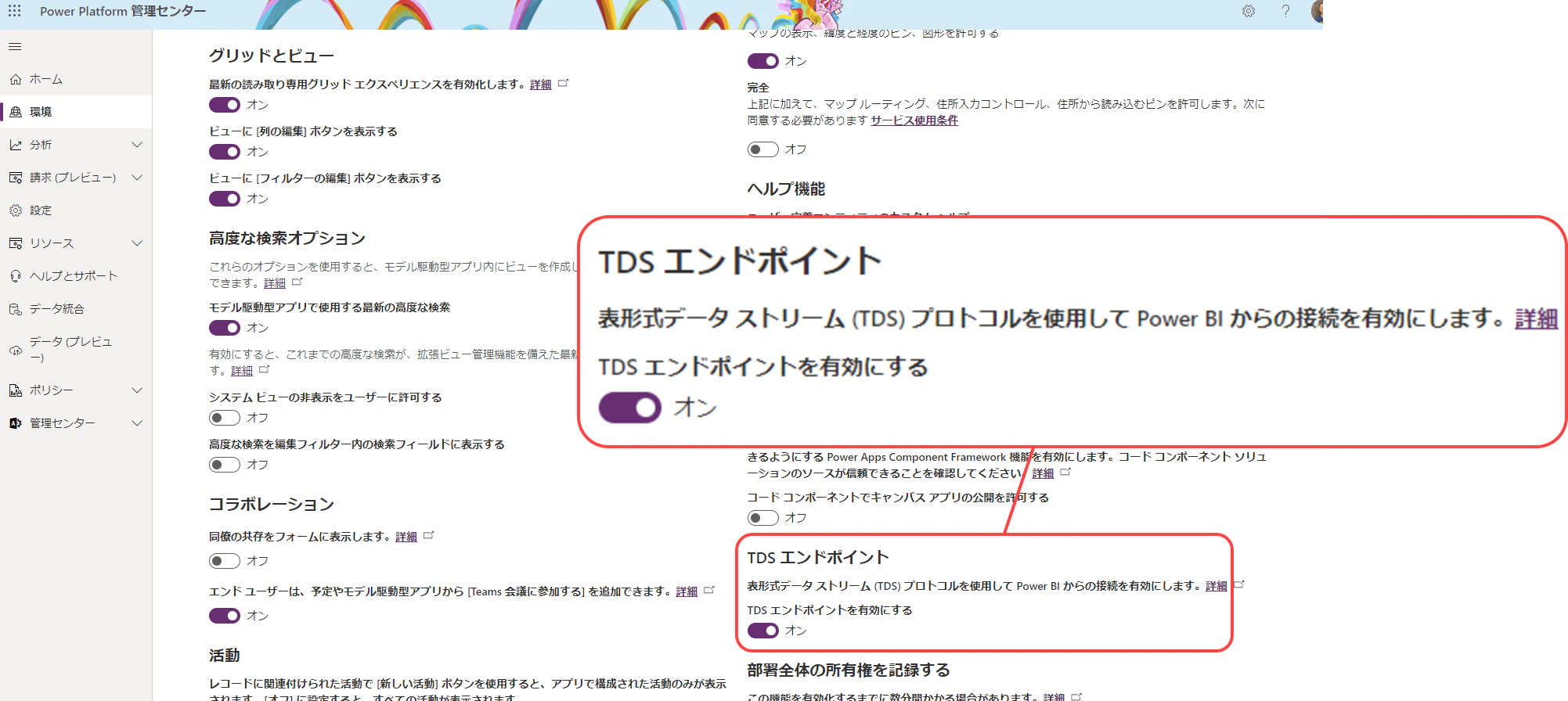Collapse the navigation pane with the hamburger icon
1568x701 pixels.
(x=15, y=47)
